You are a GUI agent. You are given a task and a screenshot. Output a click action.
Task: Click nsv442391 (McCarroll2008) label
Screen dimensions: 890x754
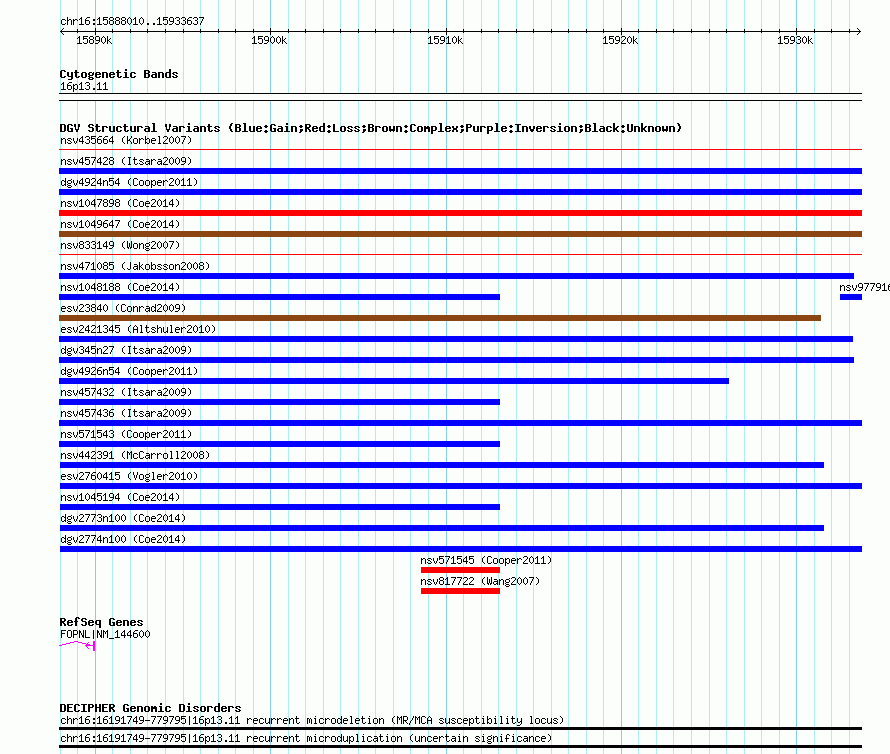(135, 455)
